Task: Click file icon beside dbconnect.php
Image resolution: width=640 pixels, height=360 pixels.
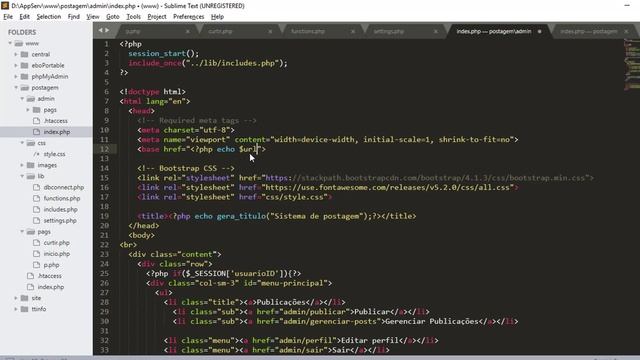Action: [37, 187]
